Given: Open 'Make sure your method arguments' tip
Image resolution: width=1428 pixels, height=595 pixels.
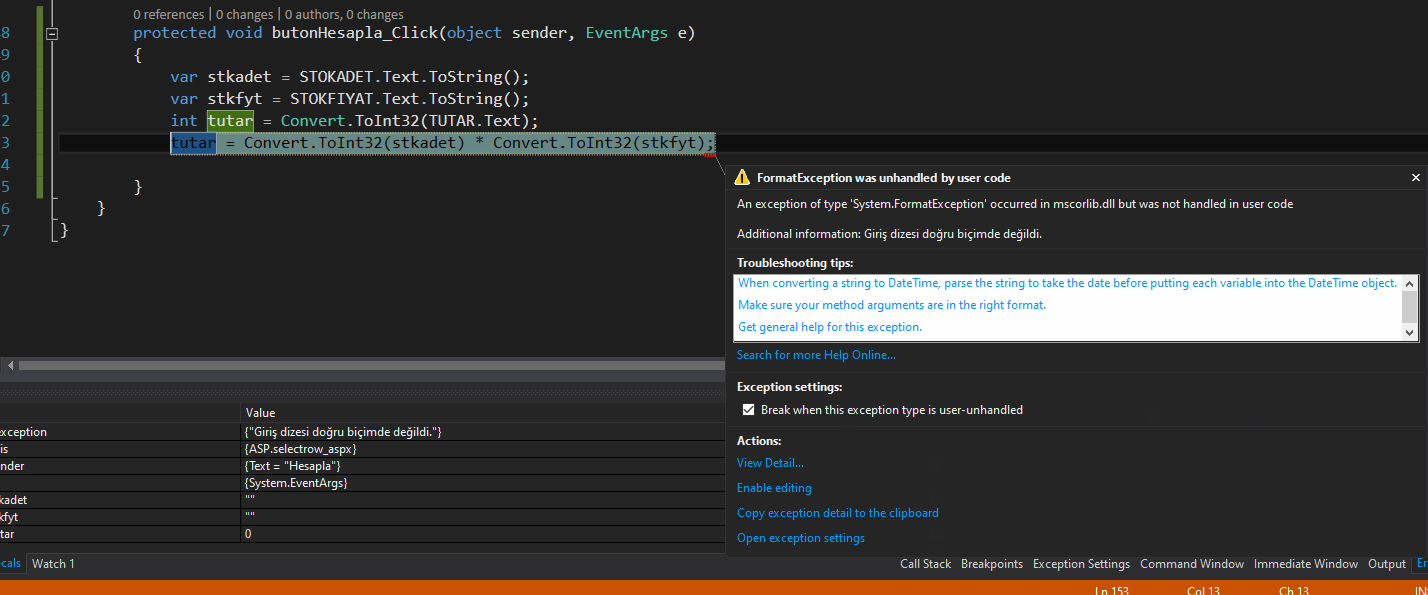Looking at the screenshot, I should [x=892, y=305].
